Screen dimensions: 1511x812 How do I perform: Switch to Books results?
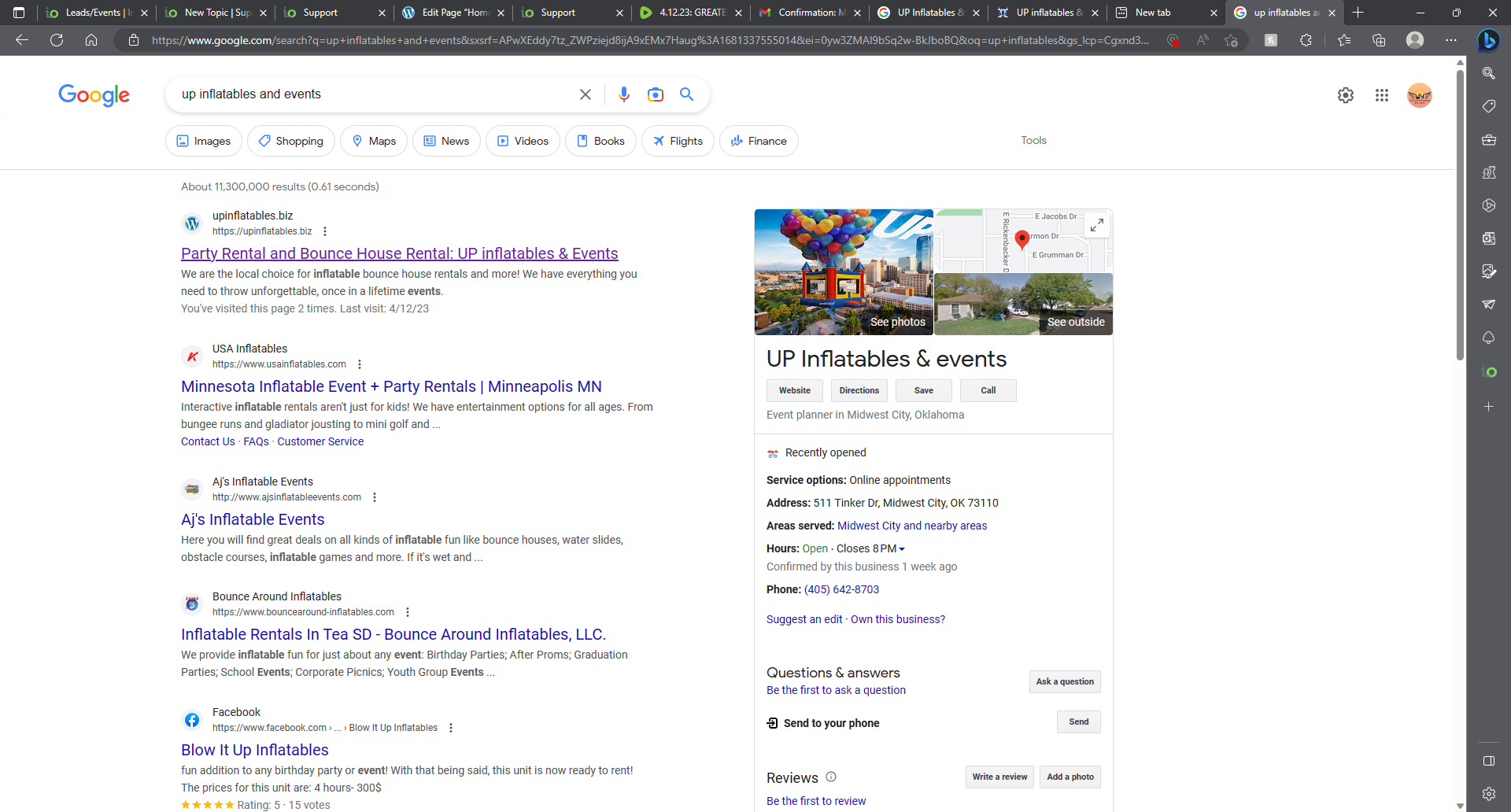click(x=600, y=141)
